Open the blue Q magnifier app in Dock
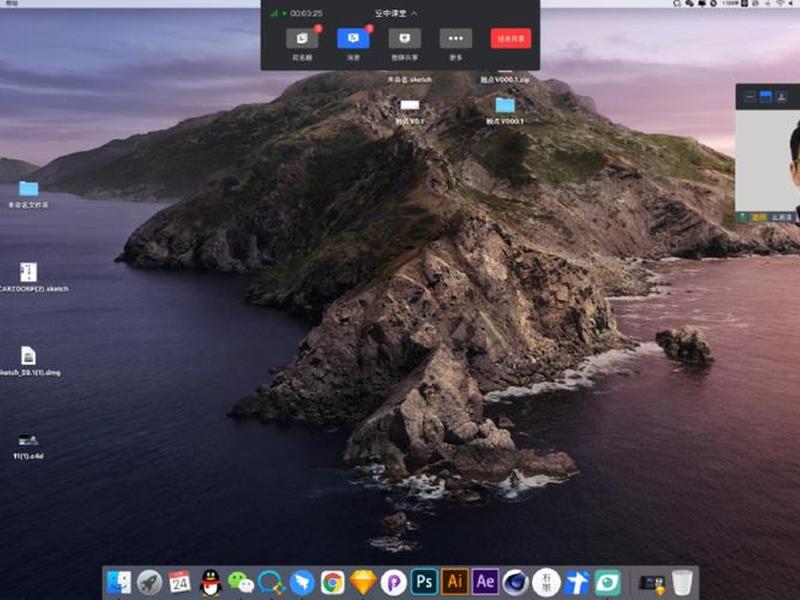The width and height of the screenshot is (800, 600). click(x=271, y=583)
